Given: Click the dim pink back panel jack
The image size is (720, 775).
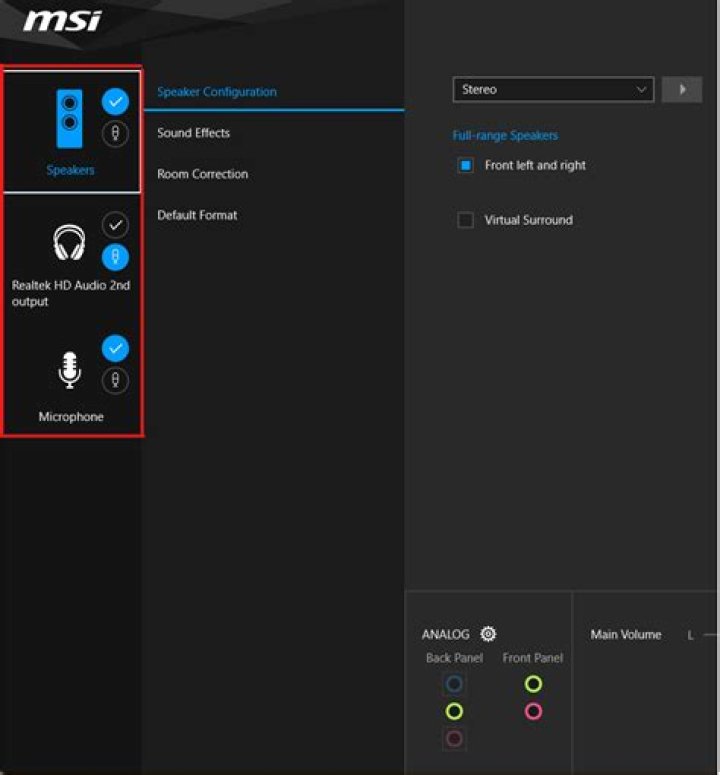Looking at the screenshot, I should (x=454, y=739).
